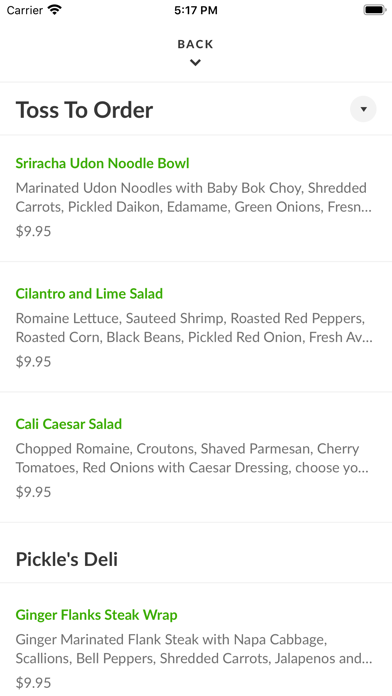Open the Toss To Order dropdown arrow
Viewport: 392px width, 696px height.
(x=363, y=109)
